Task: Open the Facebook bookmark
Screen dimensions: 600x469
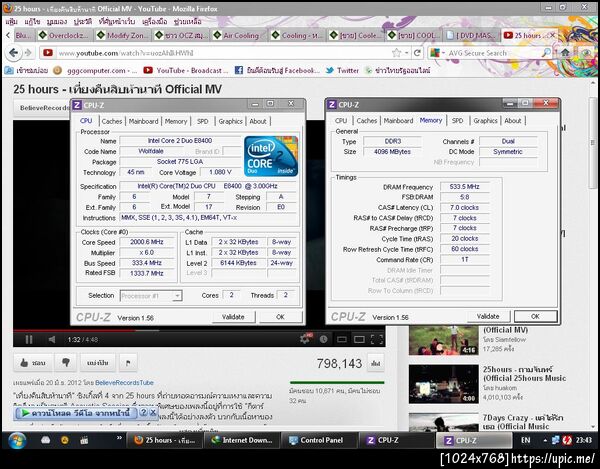Action: coord(277,70)
